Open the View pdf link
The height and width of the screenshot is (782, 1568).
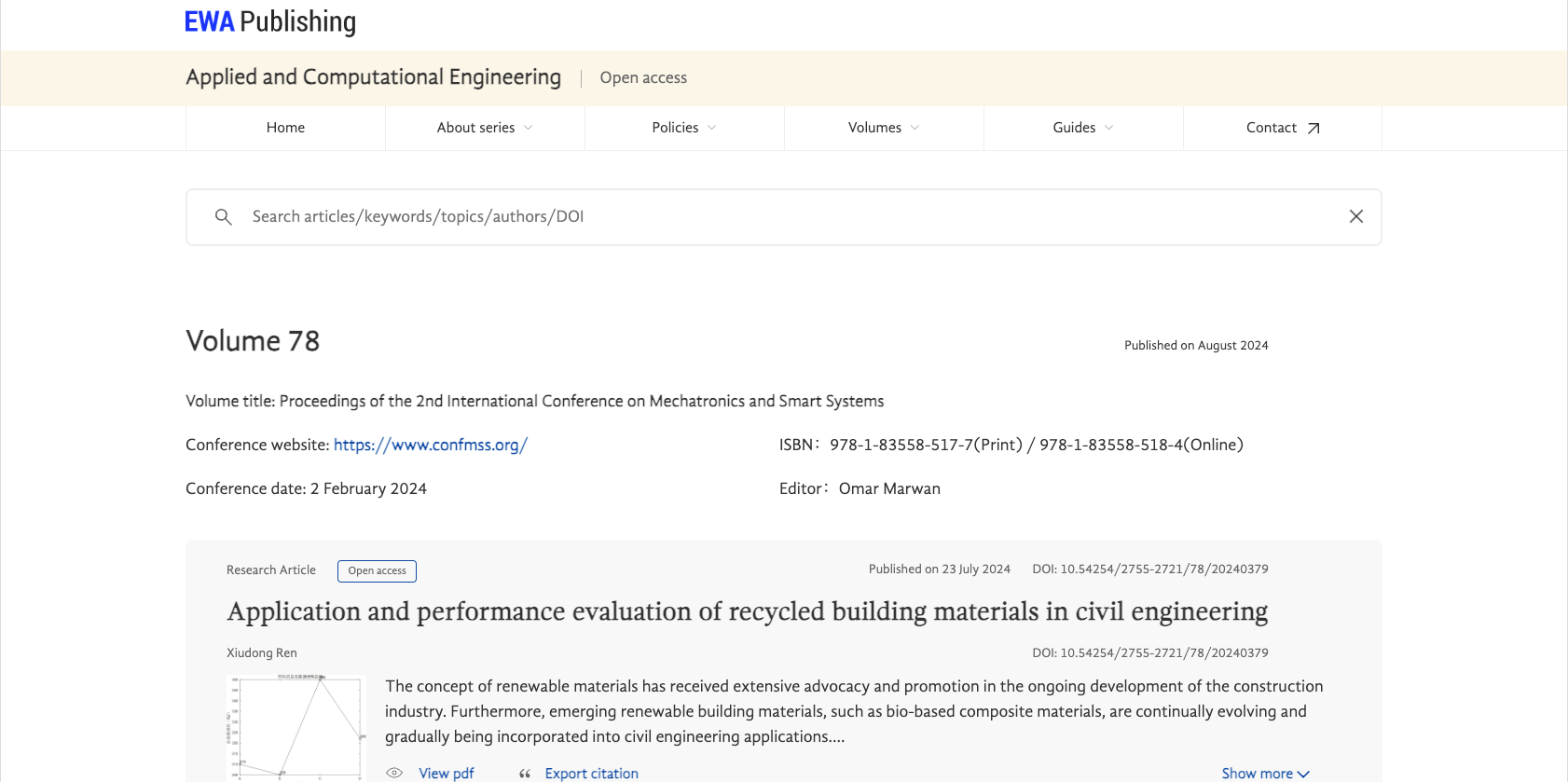tap(447, 774)
